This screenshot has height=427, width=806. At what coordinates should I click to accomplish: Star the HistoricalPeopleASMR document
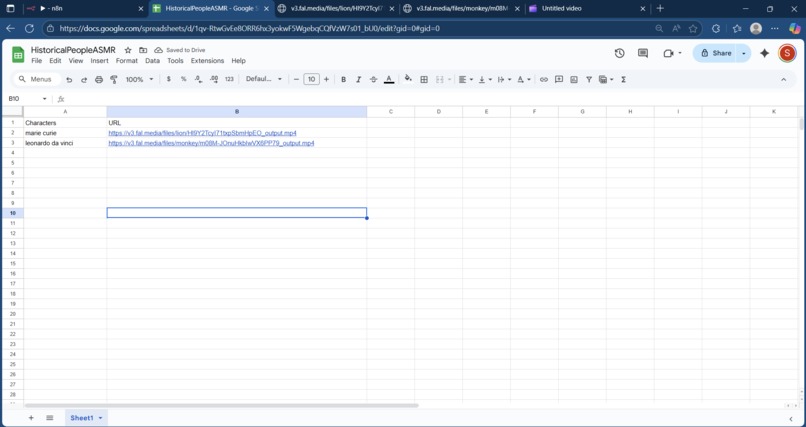coord(128,50)
